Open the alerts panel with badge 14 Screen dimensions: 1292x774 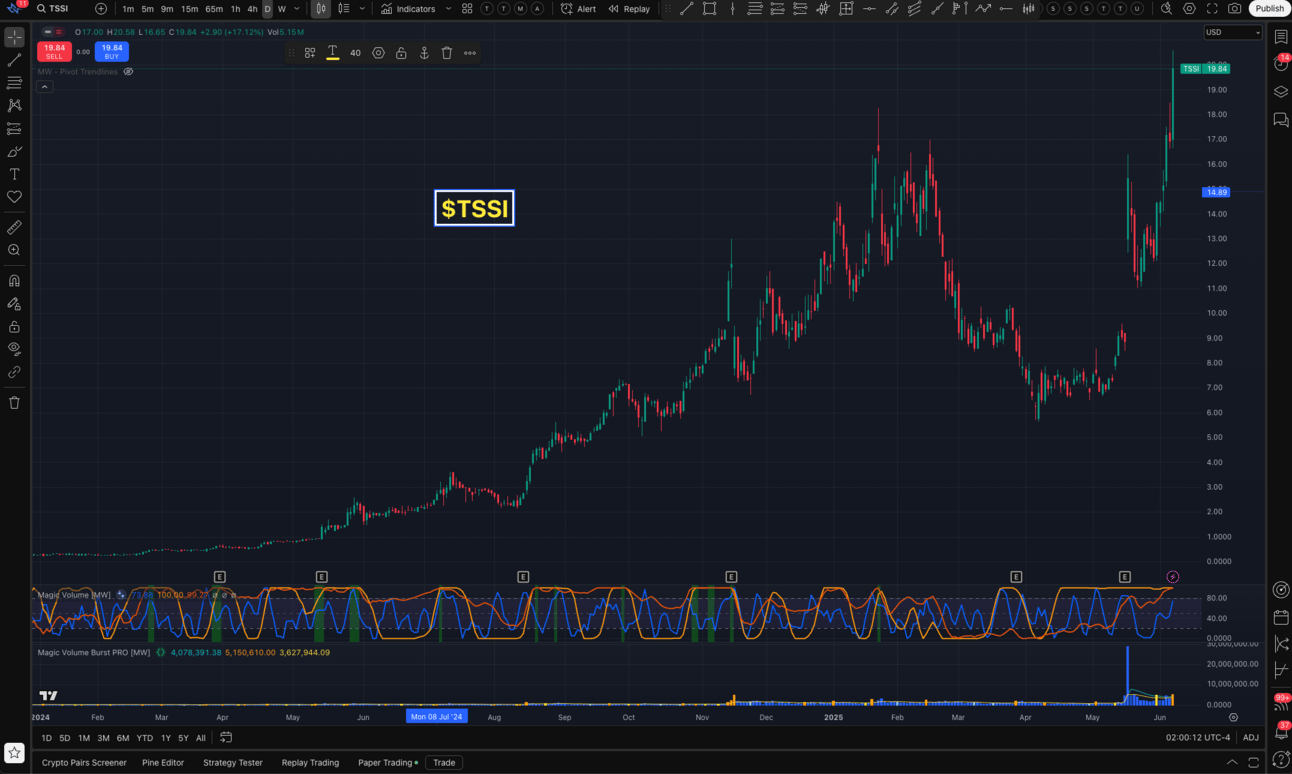1281,63
